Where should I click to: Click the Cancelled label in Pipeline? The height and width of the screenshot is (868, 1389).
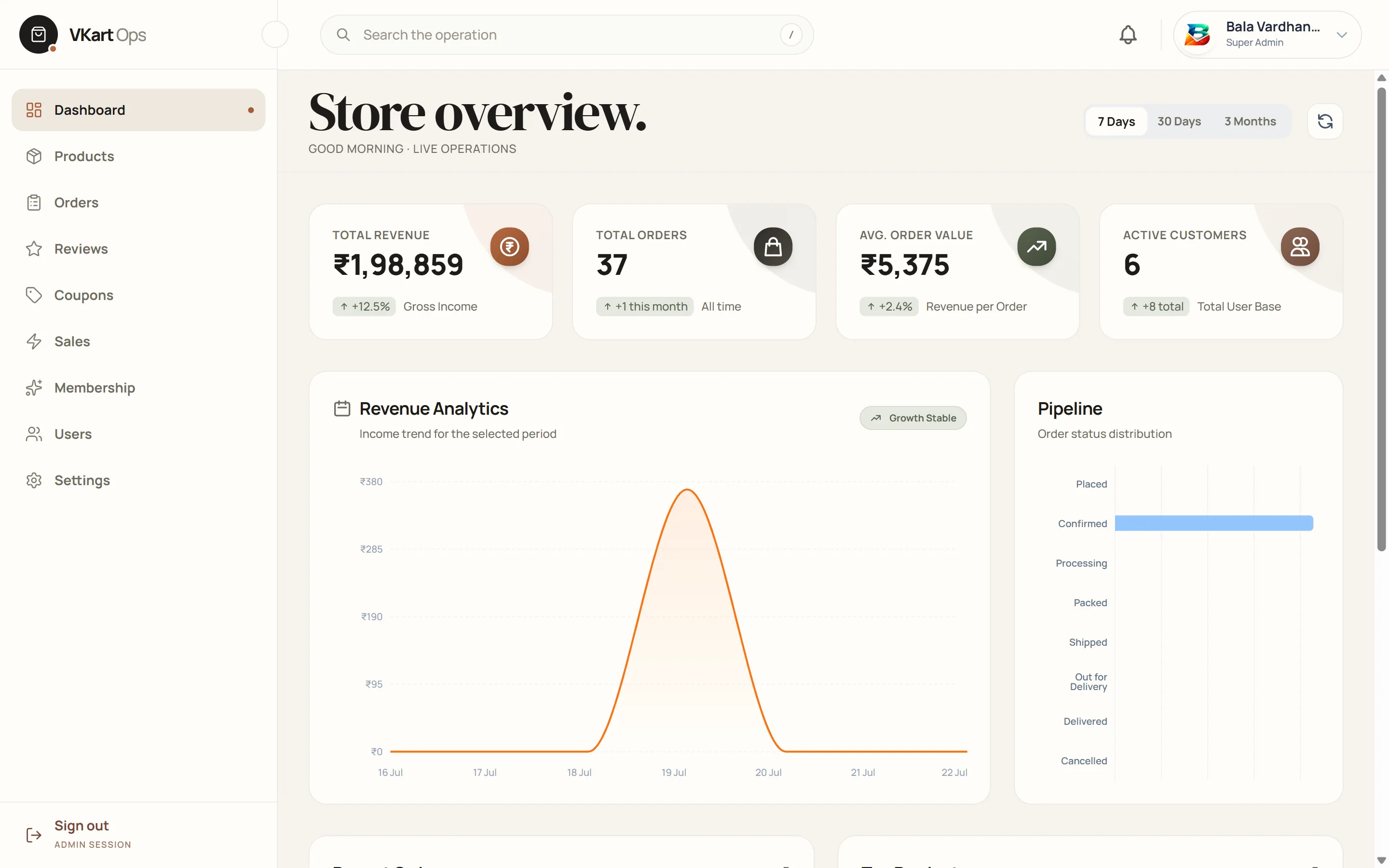click(1084, 760)
